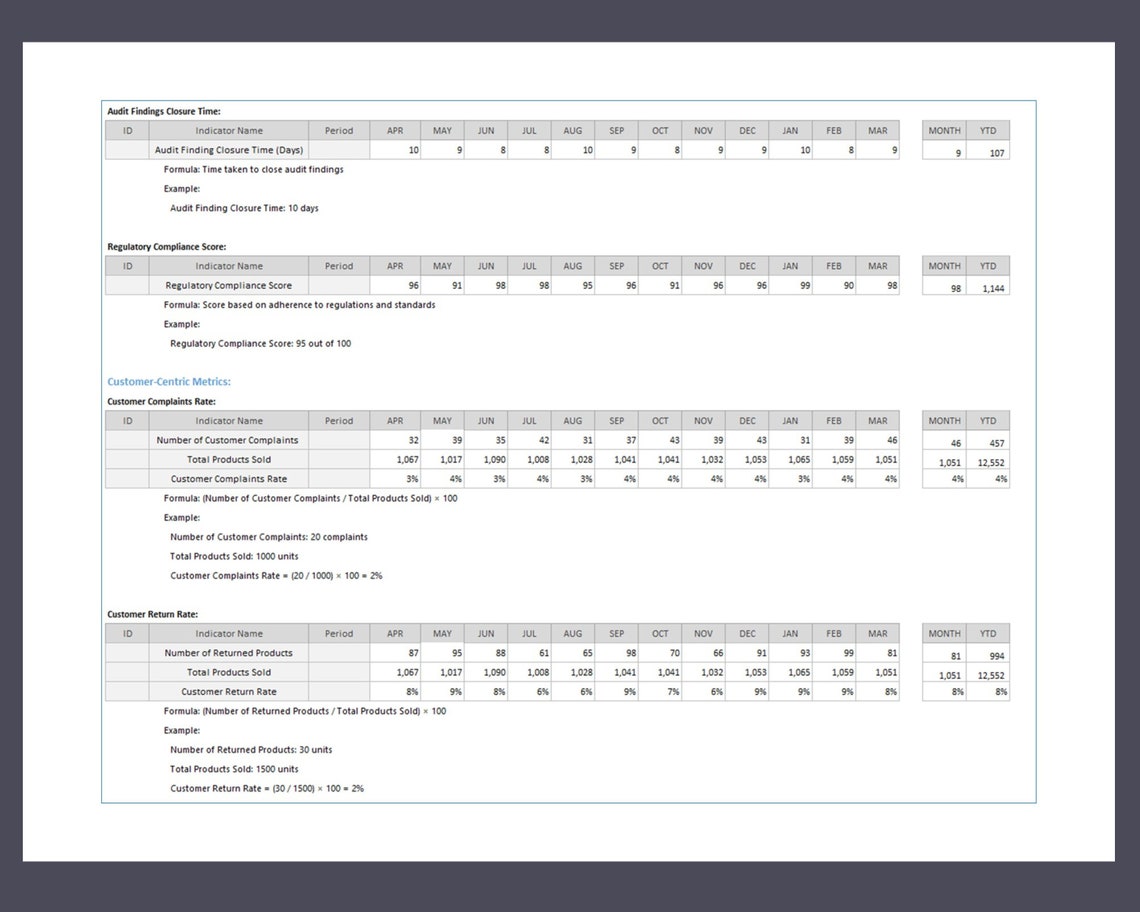
Task: Select the MAR column header in the returns table
Action: pos(877,633)
